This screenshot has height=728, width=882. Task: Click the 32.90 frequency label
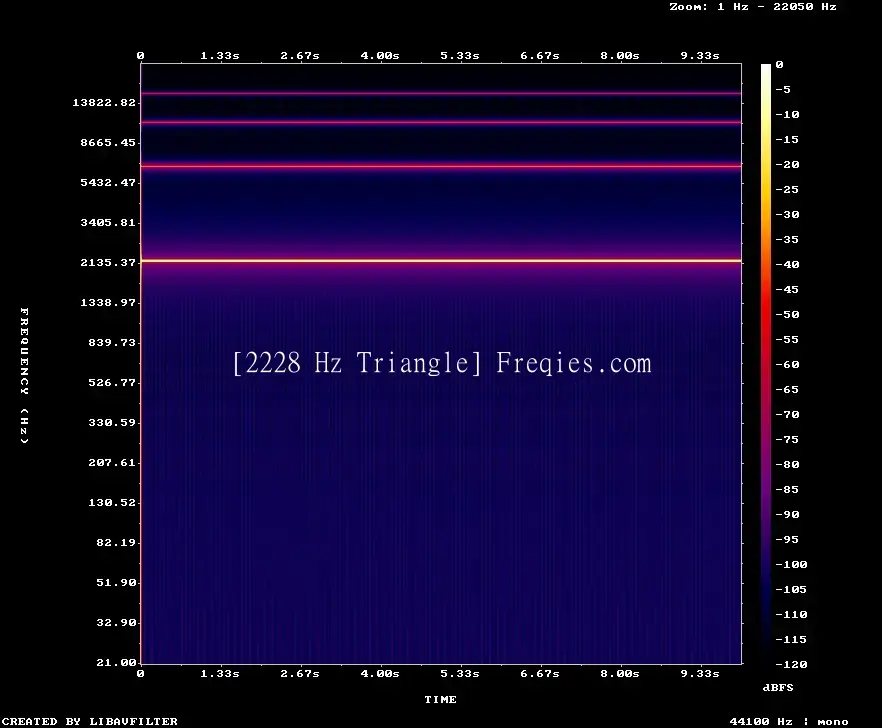click(116, 622)
